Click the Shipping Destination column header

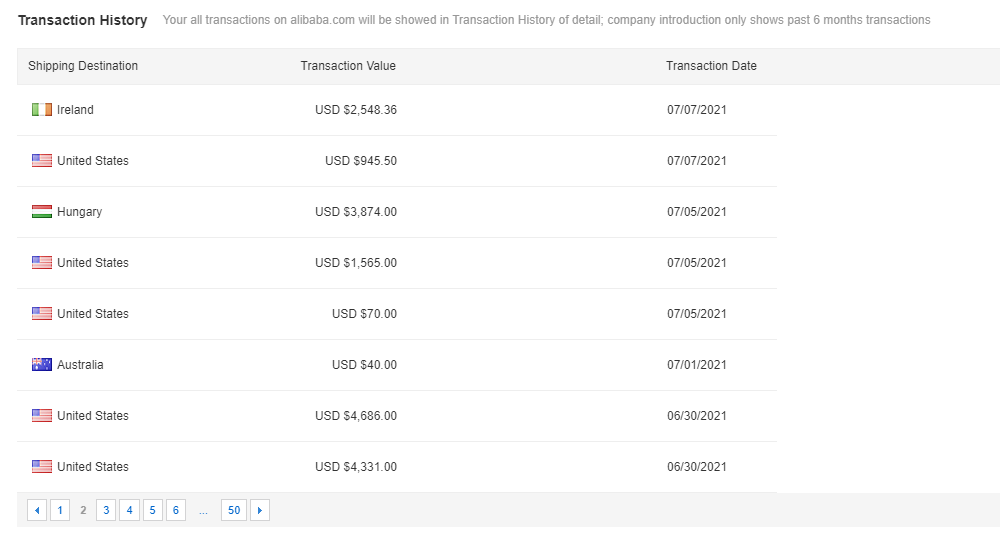pyautogui.click(x=83, y=66)
